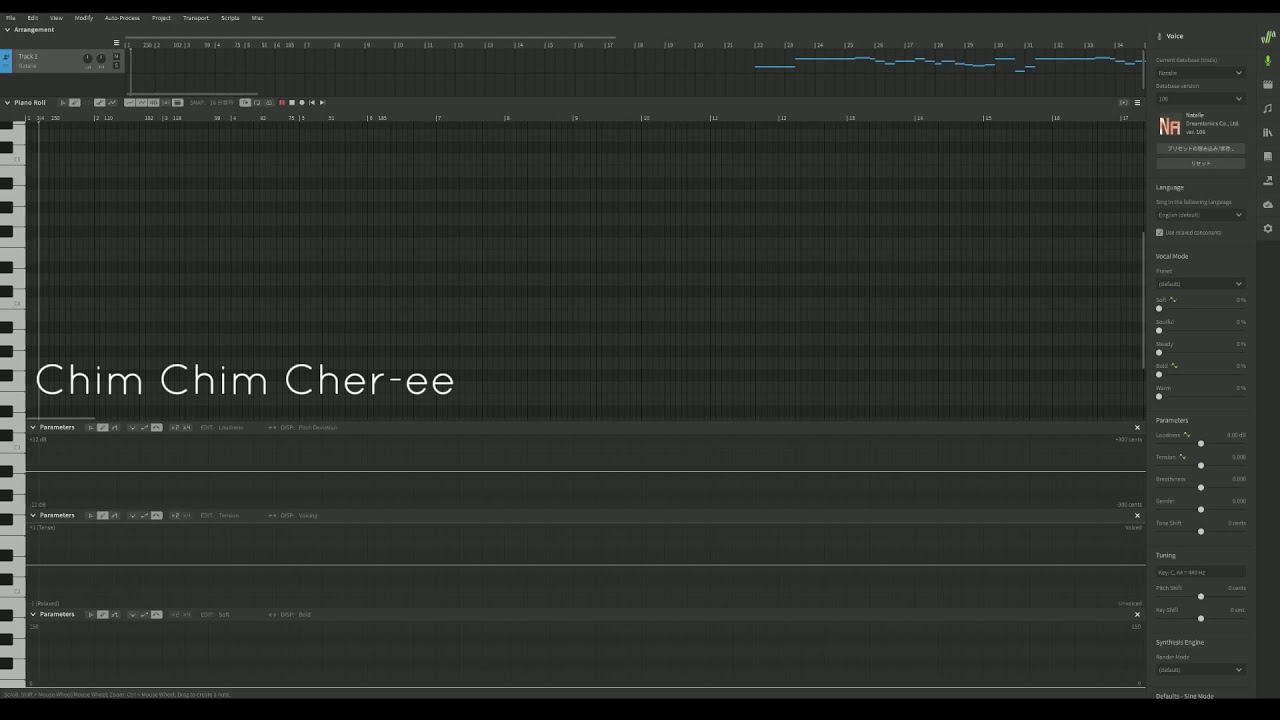
Task: Open the Transport menu
Action: point(196,18)
